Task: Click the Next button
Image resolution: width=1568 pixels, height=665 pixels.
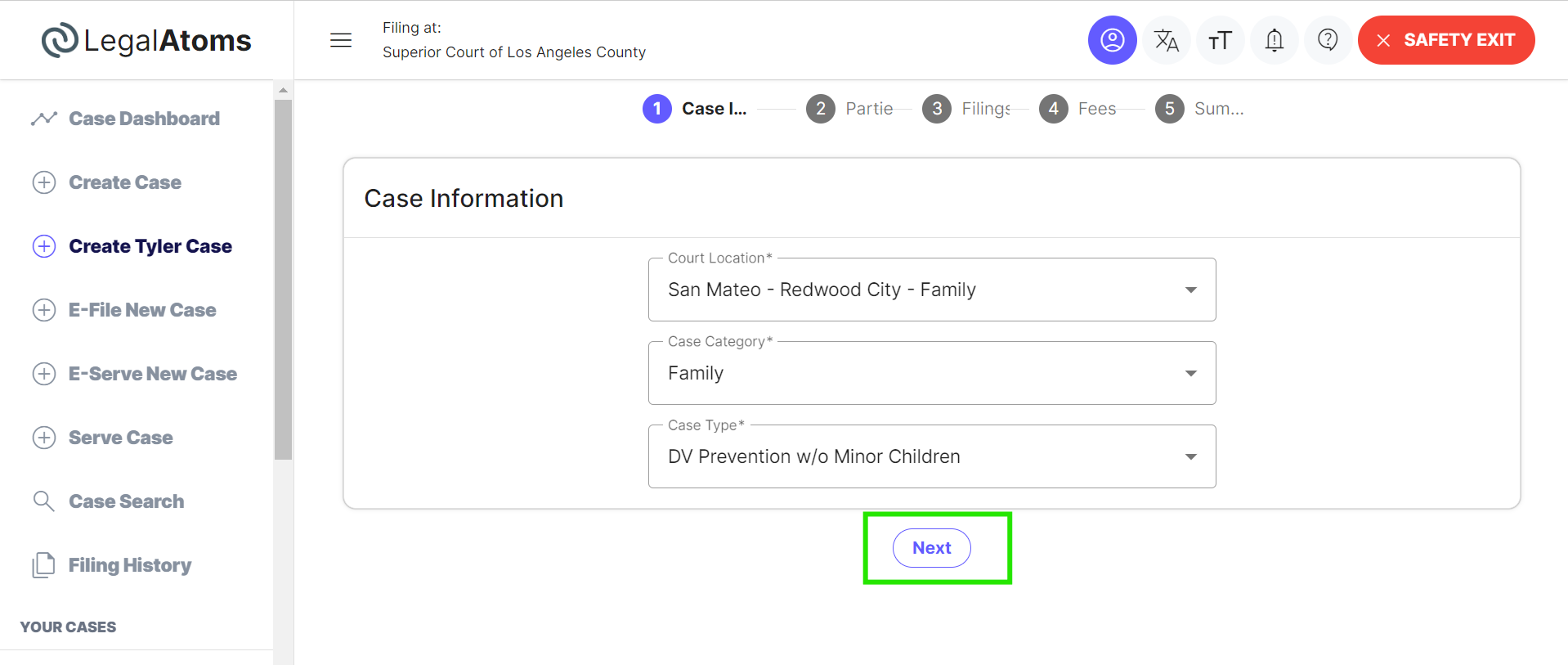Action: (x=932, y=548)
